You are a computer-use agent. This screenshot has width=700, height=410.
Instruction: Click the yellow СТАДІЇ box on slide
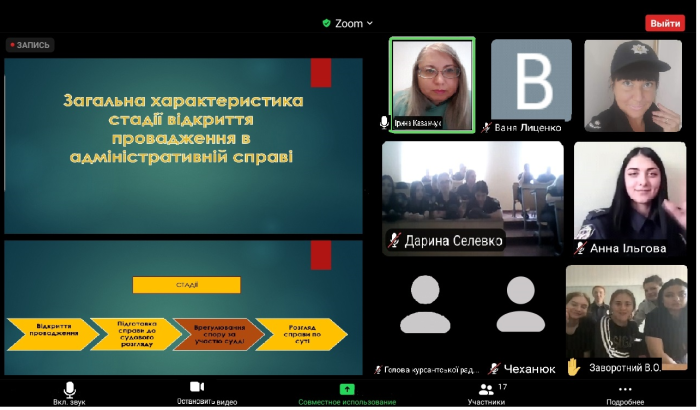[x=186, y=285]
